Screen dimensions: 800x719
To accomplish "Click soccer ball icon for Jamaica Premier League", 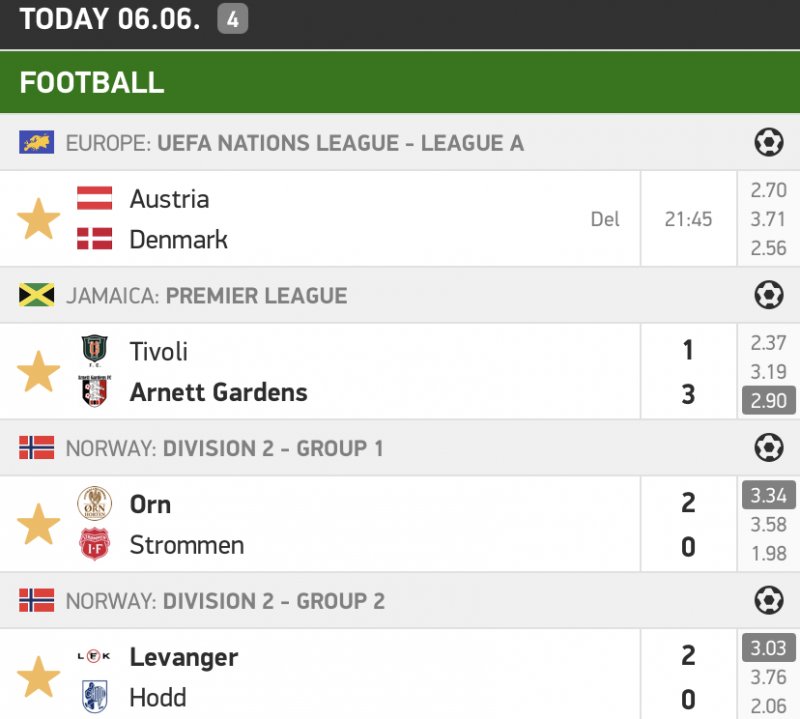I will pyautogui.click(x=768, y=295).
